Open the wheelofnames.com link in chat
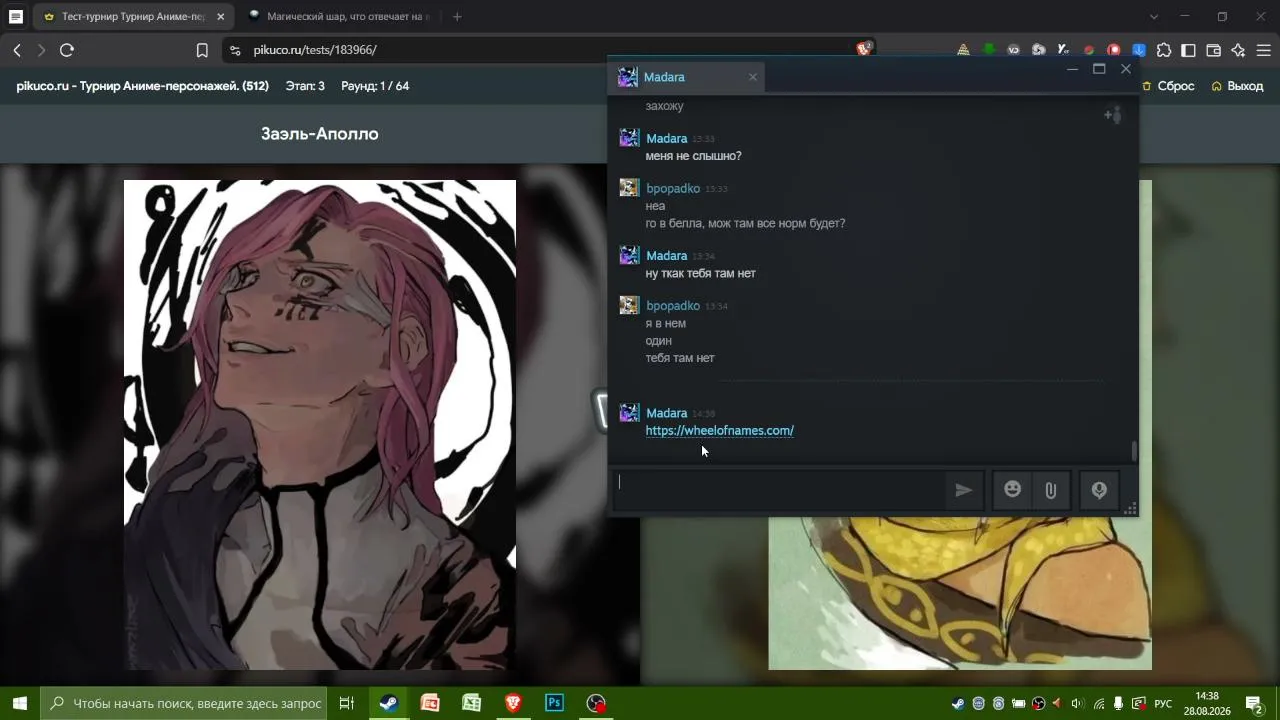The width and height of the screenshot is (1280, 720). 720,431
